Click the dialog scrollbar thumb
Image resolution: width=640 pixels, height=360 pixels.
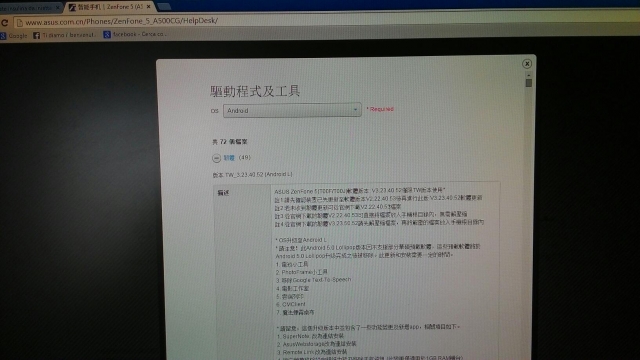click(x=529, y=83)
